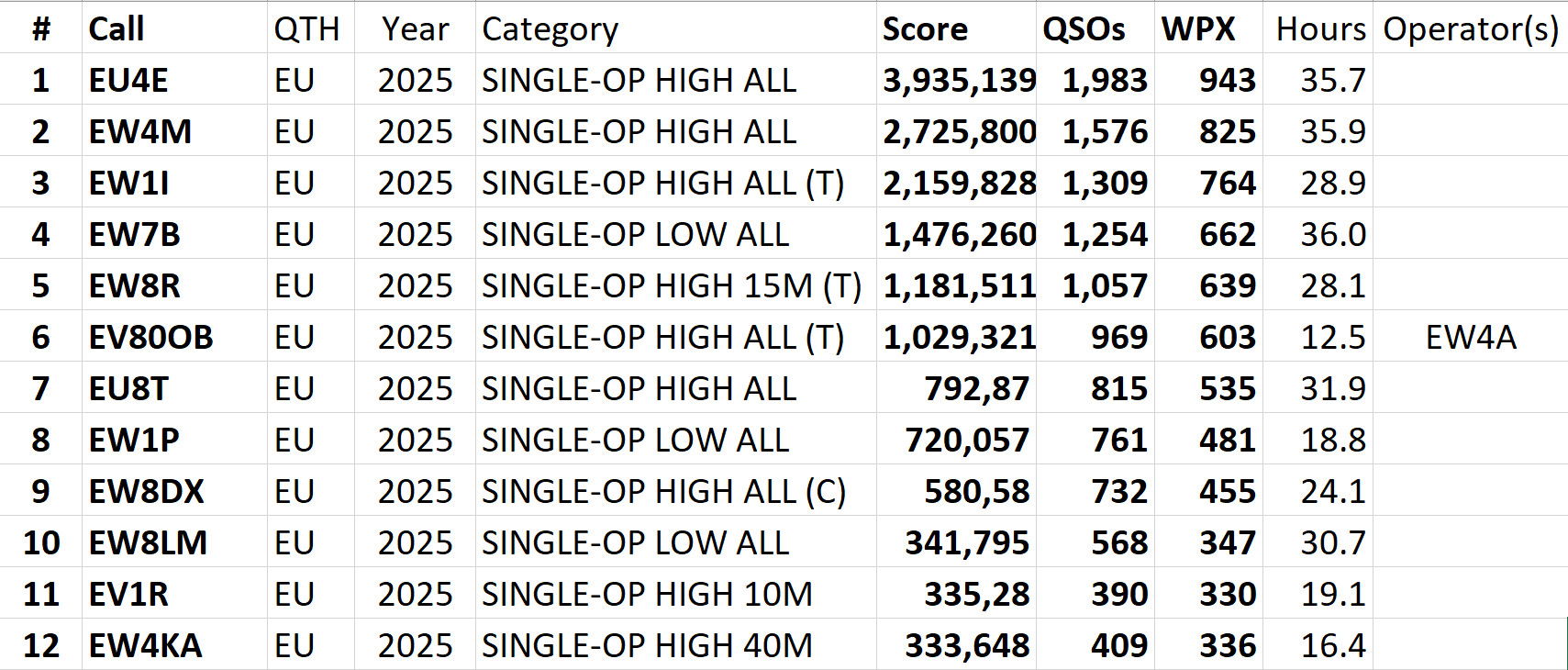This screenshot has width=1568, height=670.
Task: Click the SINGLE-OP HIGH ALL (C) cell
Action: [663, 492]
